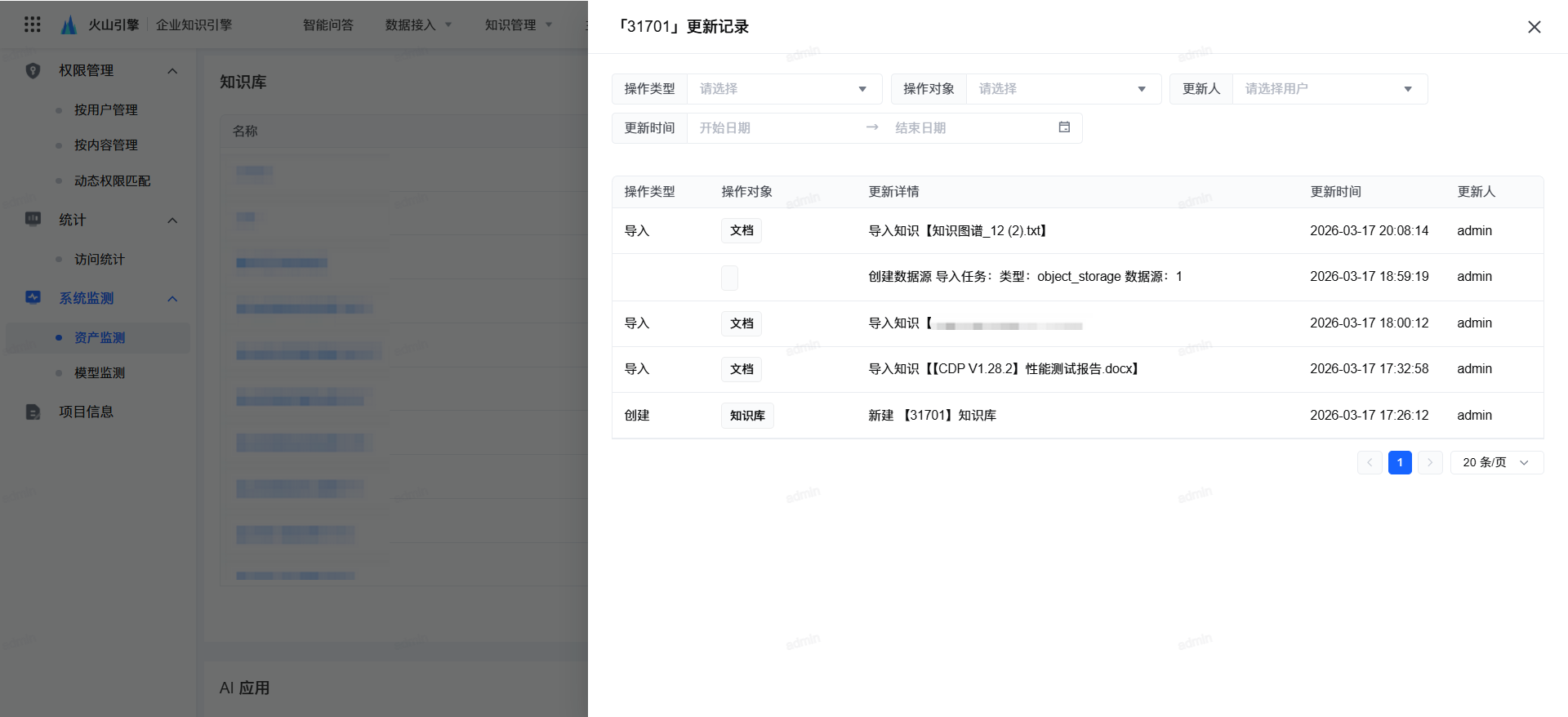Click page 1 pagination button

pos(1400,462)
